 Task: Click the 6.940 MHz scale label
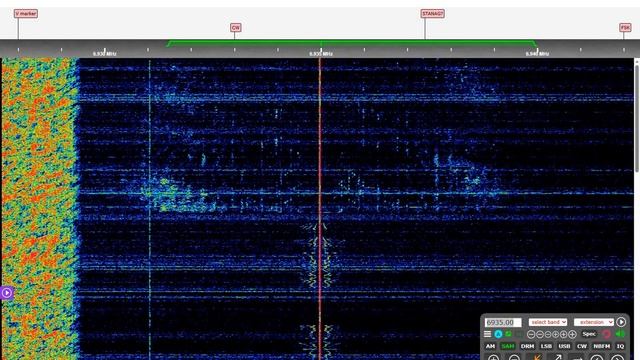tap(537, 53)
